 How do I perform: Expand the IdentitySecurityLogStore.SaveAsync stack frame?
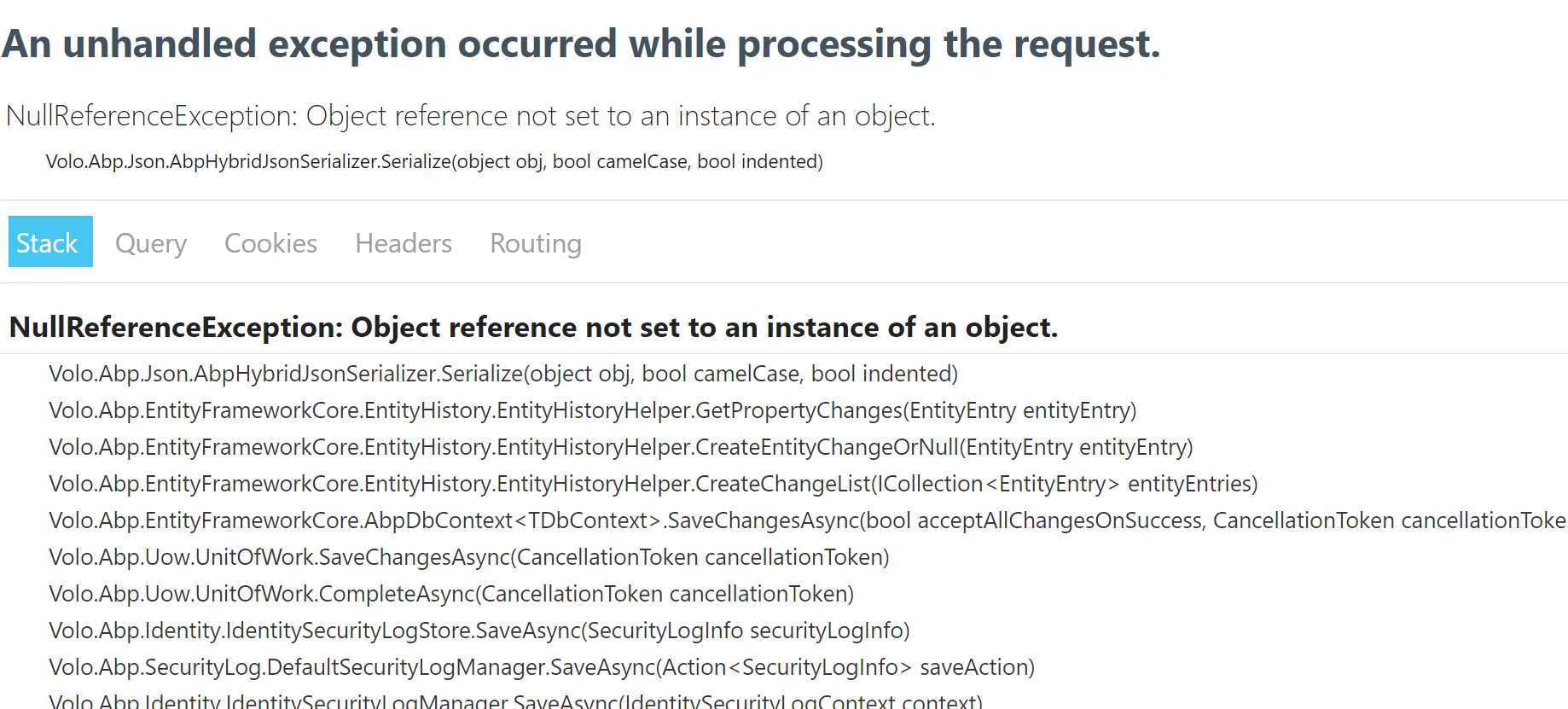click(x=479, y=631)
